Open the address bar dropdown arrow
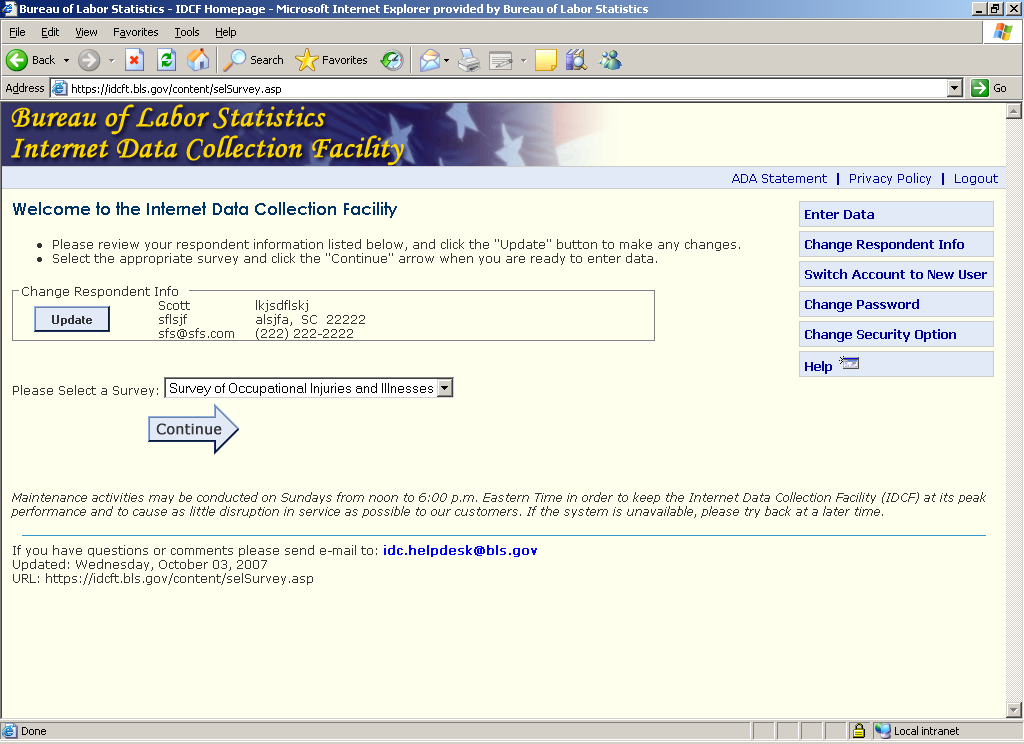This screenshot has height=744, width=1024. (954, 88)
